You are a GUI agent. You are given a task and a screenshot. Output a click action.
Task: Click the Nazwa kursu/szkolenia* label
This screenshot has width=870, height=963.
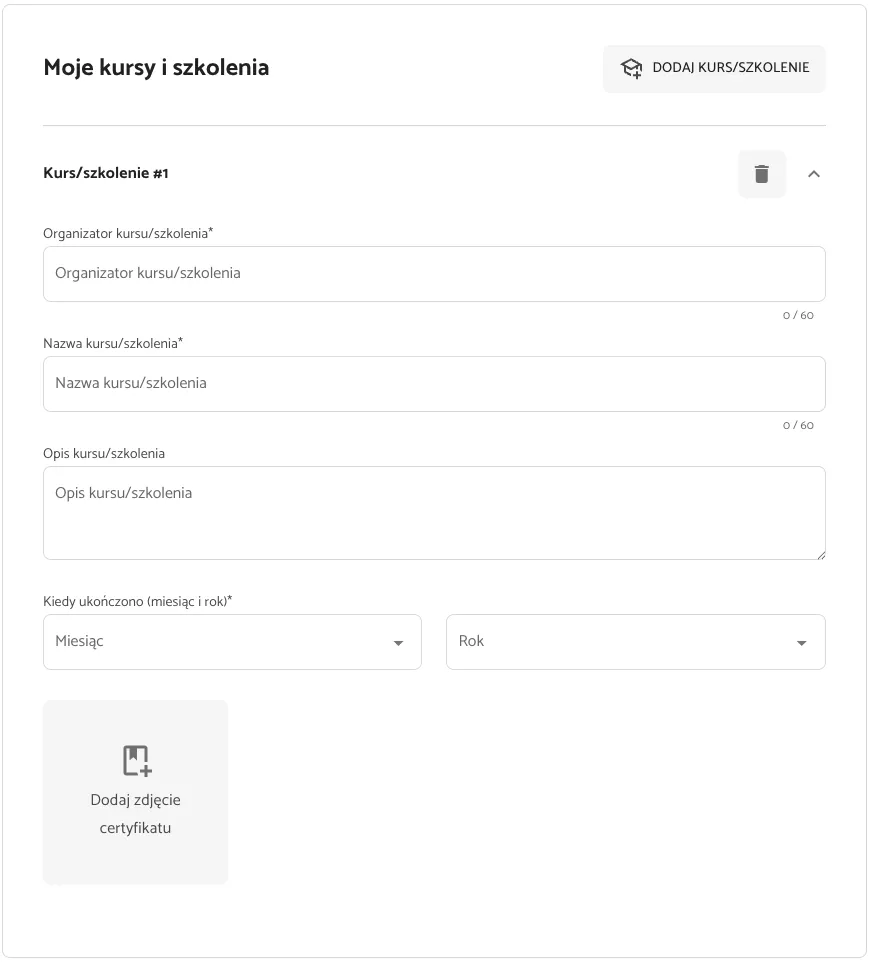point(113,343)
